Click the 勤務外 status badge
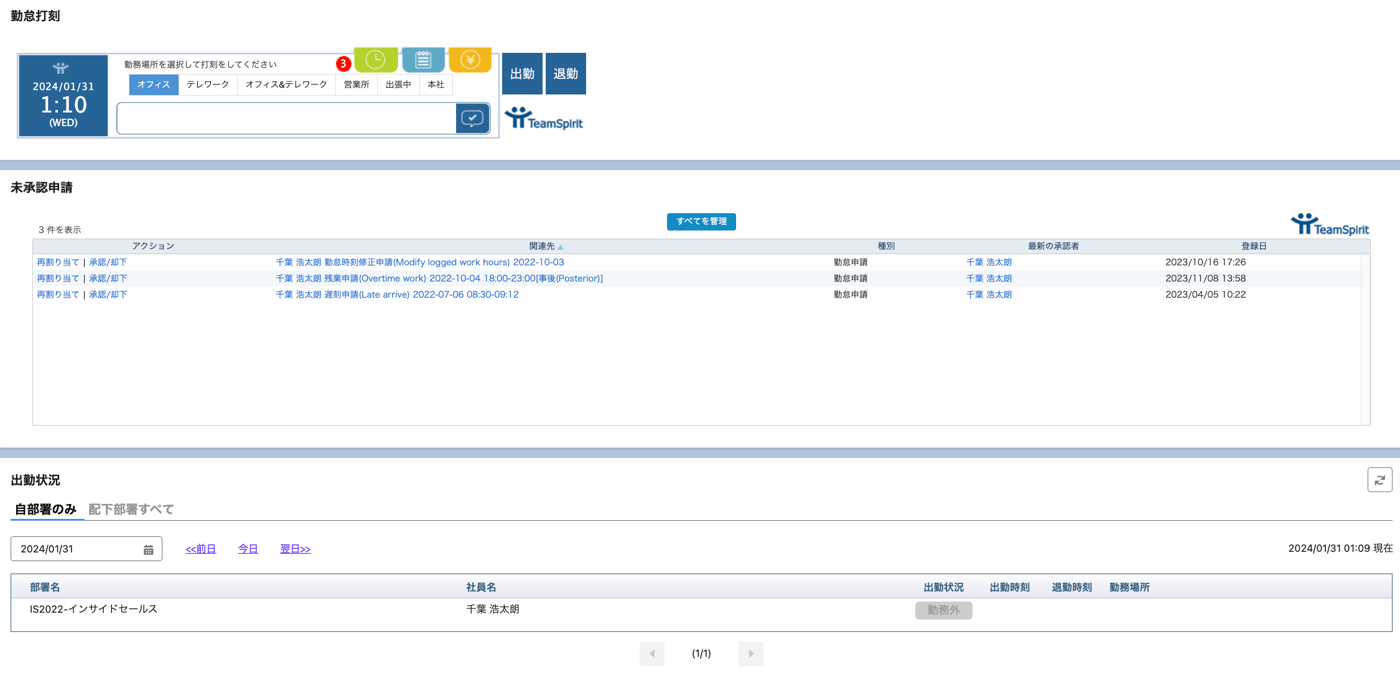Image resolution: width=1400 pixels, height=673 pixels. pyautogui.click(x=943, y=610)
